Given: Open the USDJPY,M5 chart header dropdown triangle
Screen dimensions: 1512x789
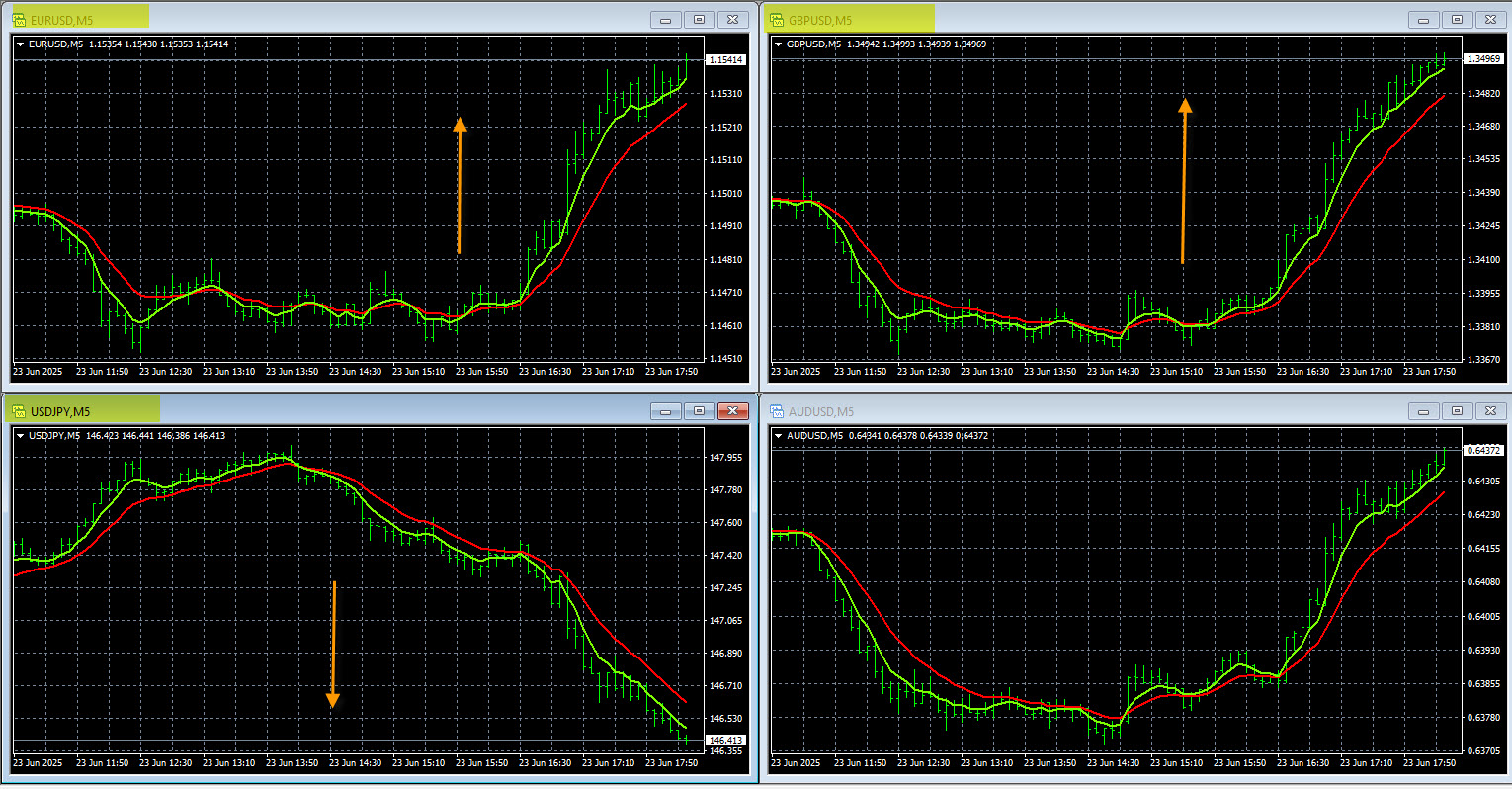Looking at the screenshot, I should (x=21, y=436).
